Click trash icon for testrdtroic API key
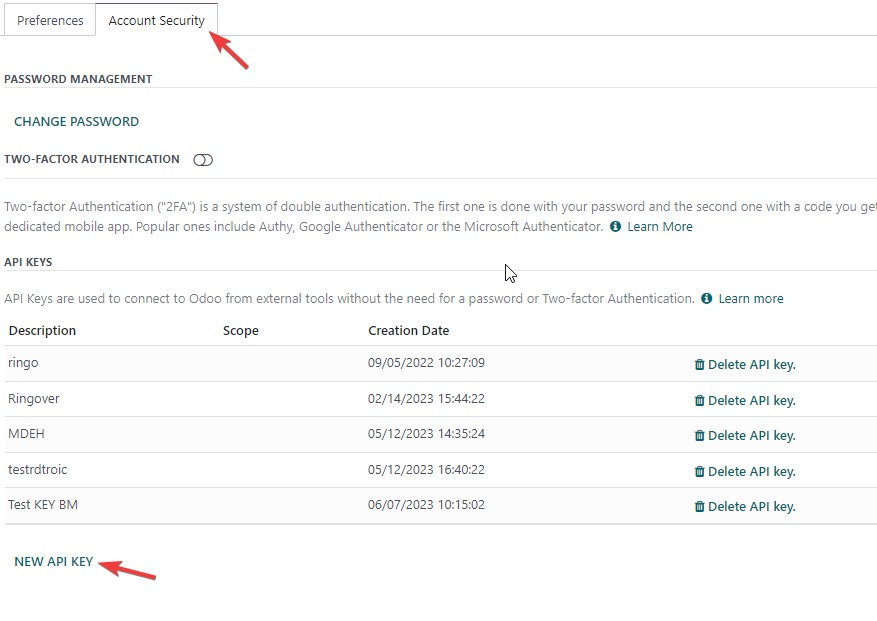This screenshot has width=877, height=621. pos(699,472)
